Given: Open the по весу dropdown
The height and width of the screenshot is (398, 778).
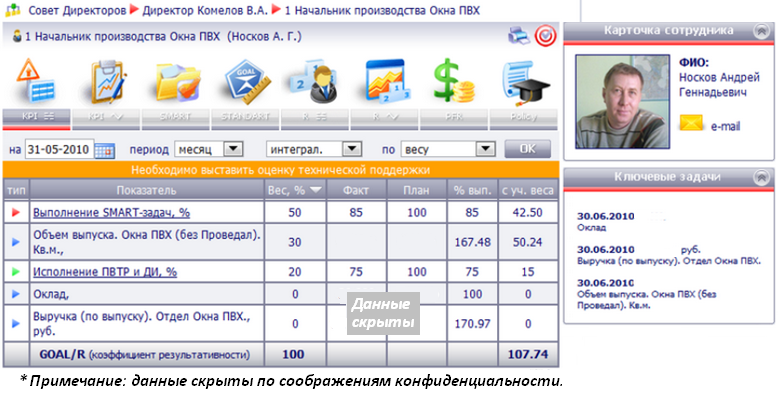Looking at the screenshot, I should pos(449,149).
